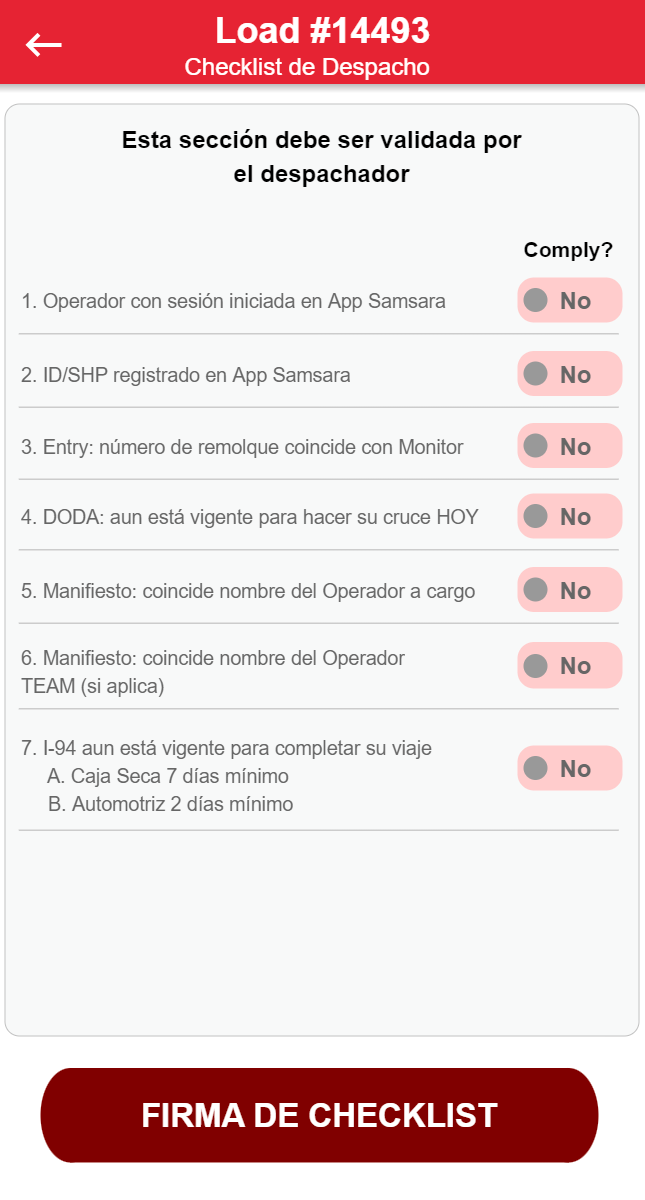Tap the back arrow icon

[x=44, y=44]
